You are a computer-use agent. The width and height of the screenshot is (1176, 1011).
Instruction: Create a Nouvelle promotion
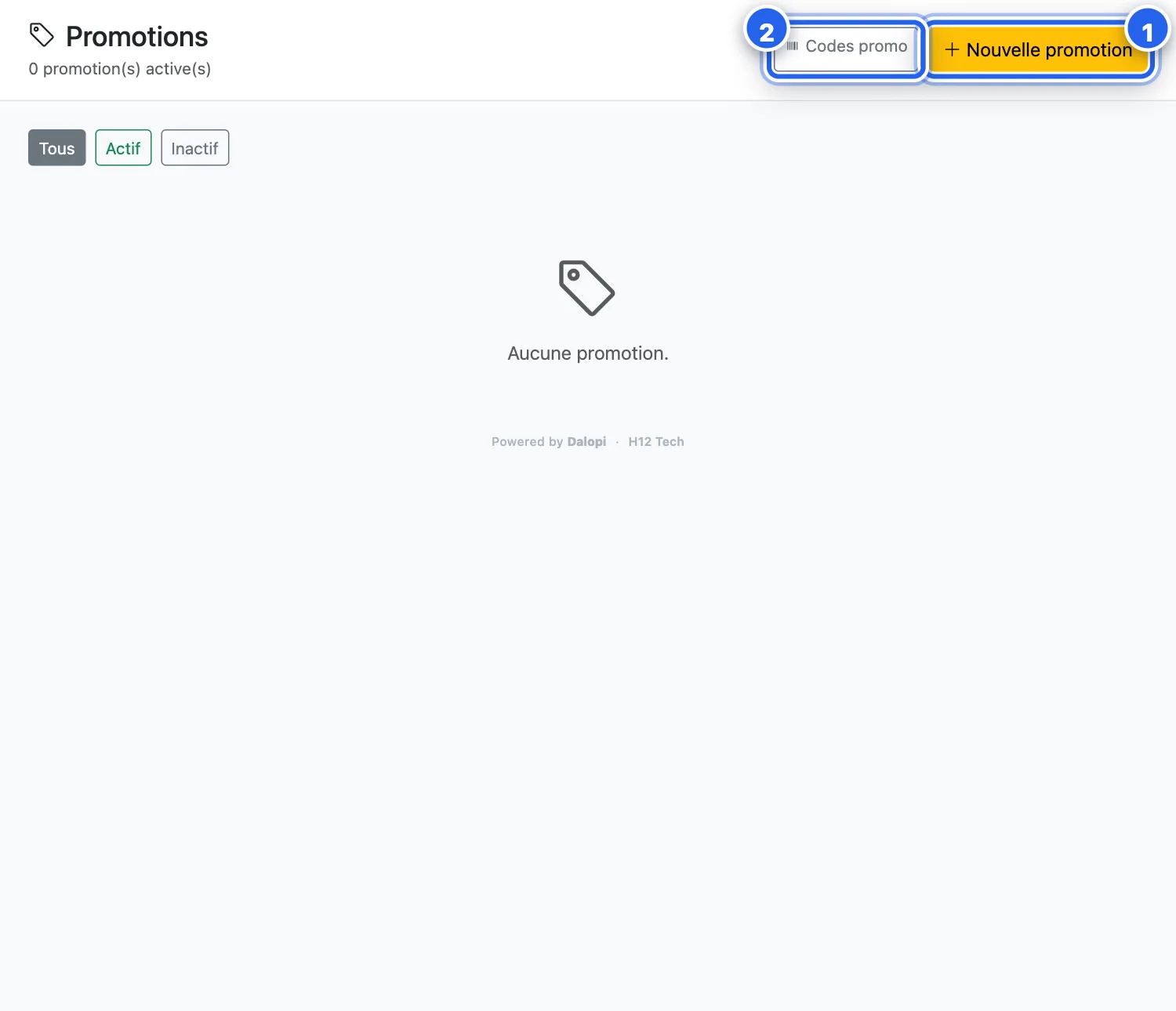click(1039, 49)
